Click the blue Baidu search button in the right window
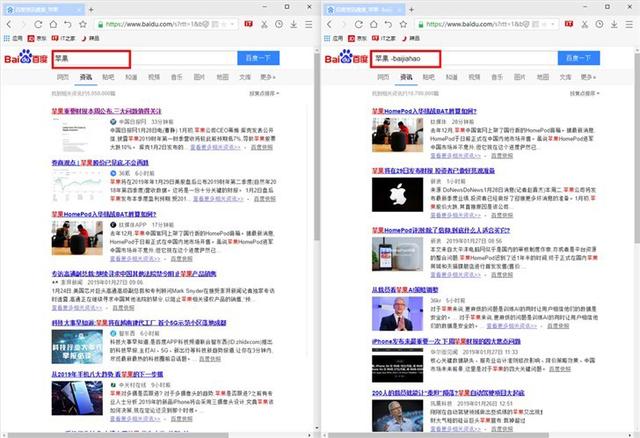Viewport: 640px width, 438px height. point(579,58)
